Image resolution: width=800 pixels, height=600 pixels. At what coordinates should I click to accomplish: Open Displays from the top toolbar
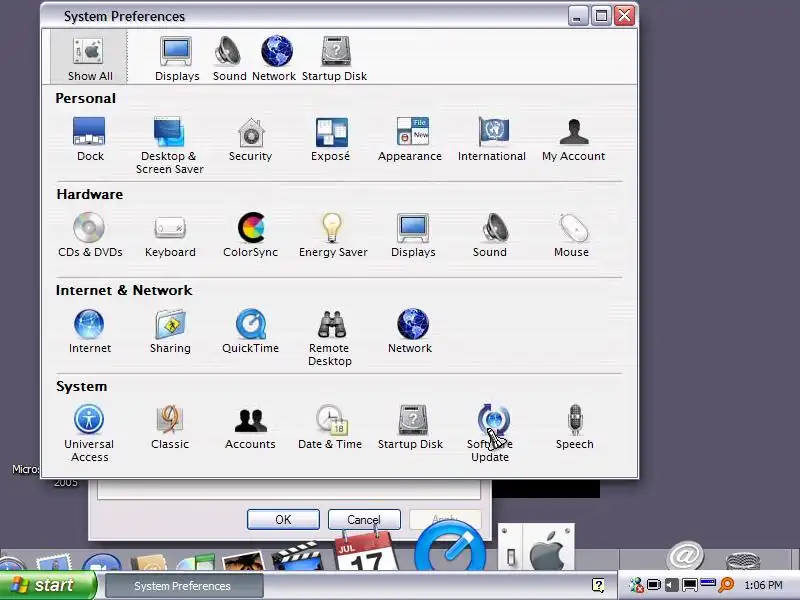pyautogui.click(x=177, y=59)
